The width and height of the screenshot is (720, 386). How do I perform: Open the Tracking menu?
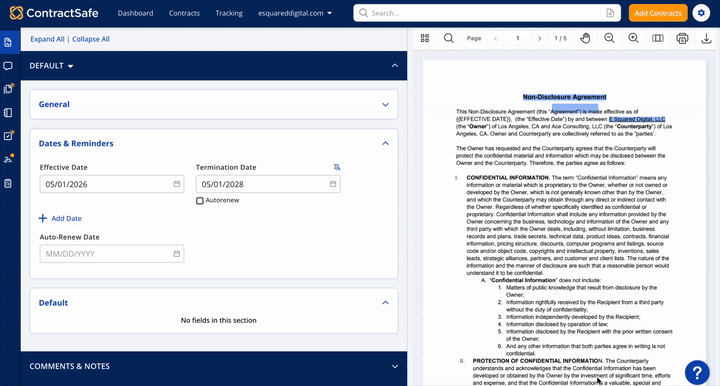(229, 13)
